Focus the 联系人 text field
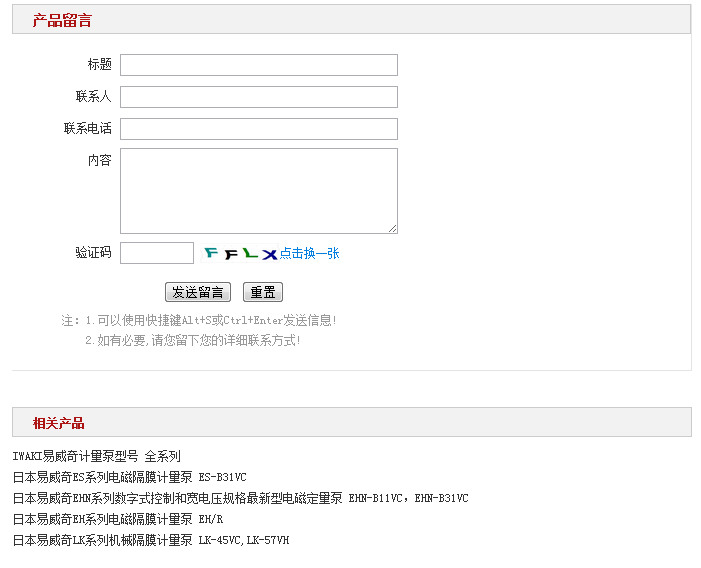The width and height of the screenshot is (701, 568). pos(259,97)
